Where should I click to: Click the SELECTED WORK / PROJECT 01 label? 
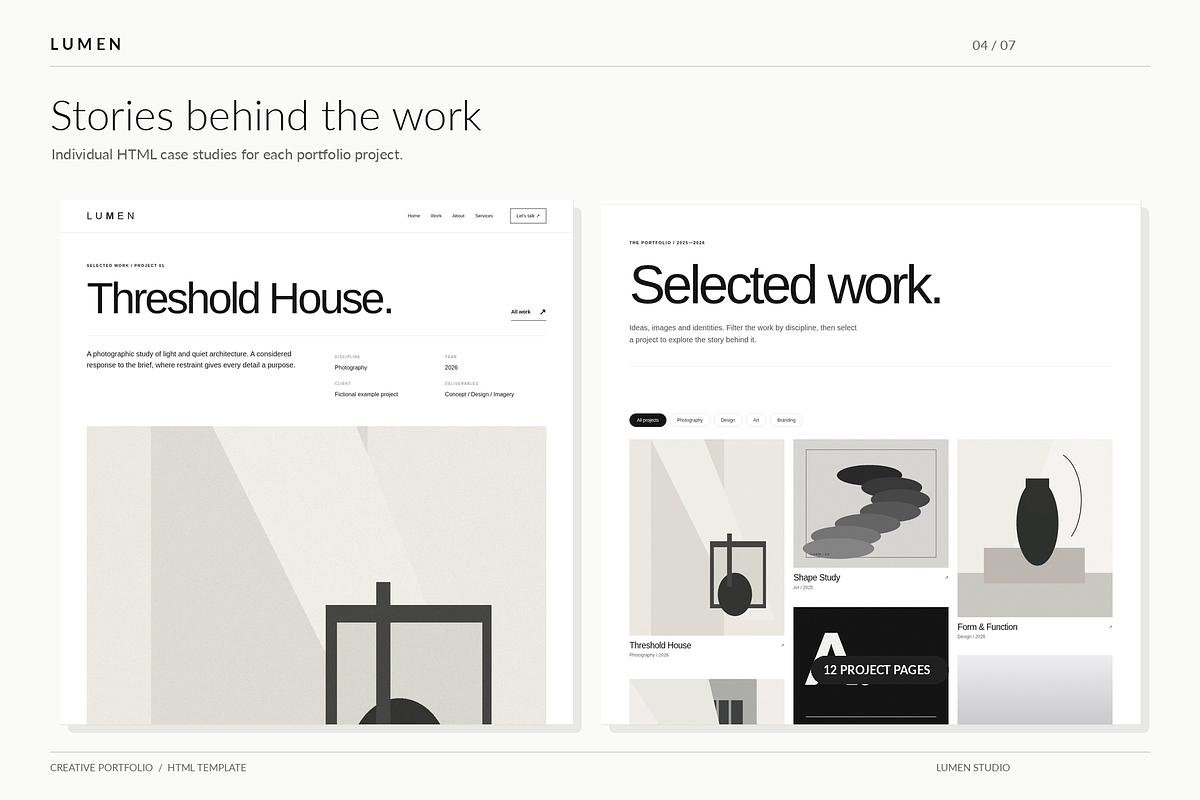[125, 266]
